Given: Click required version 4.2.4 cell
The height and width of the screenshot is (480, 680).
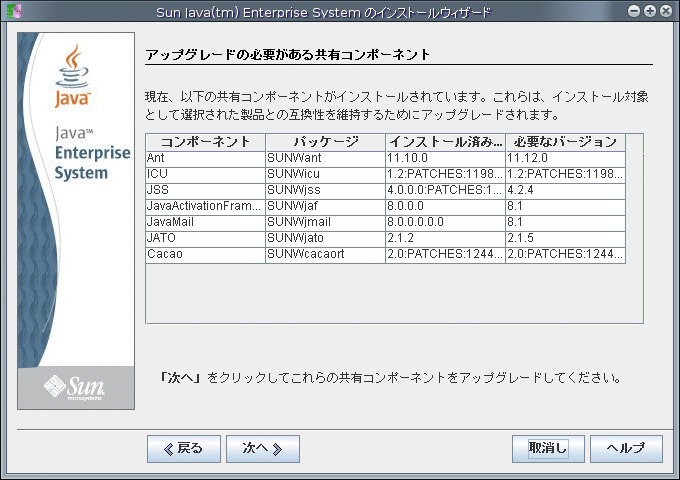Looking at the screenshot, I should click(566, 190).
